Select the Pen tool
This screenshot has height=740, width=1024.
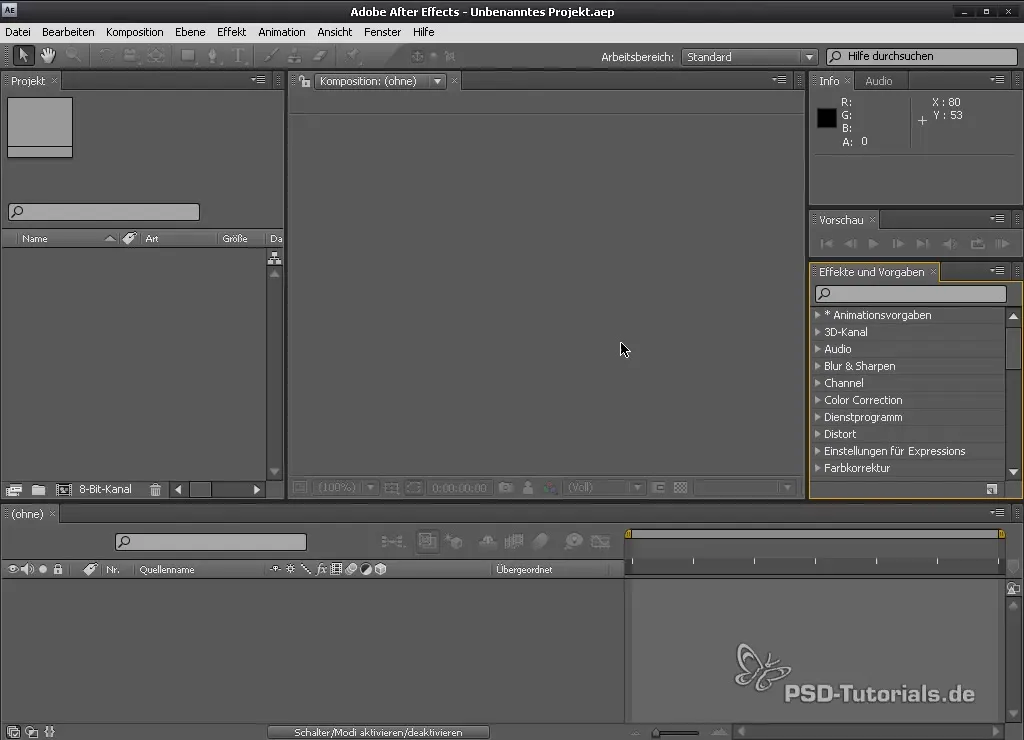[x=212, y=56]
